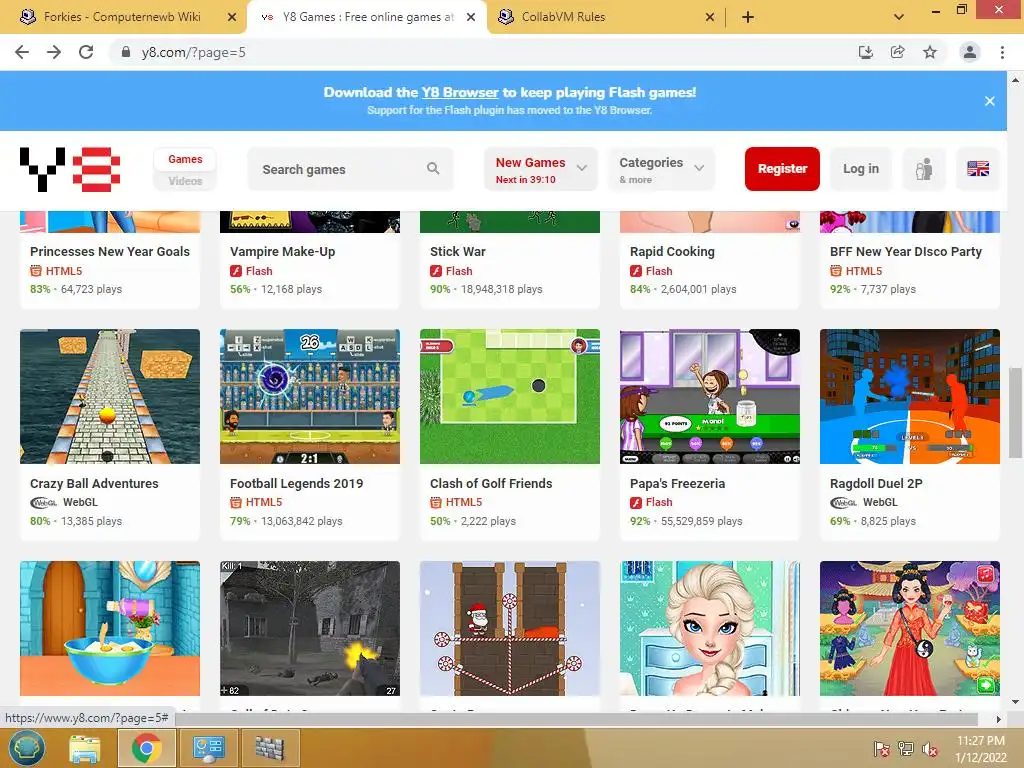Close the CollabVM Rules tab

click(710, 17)
